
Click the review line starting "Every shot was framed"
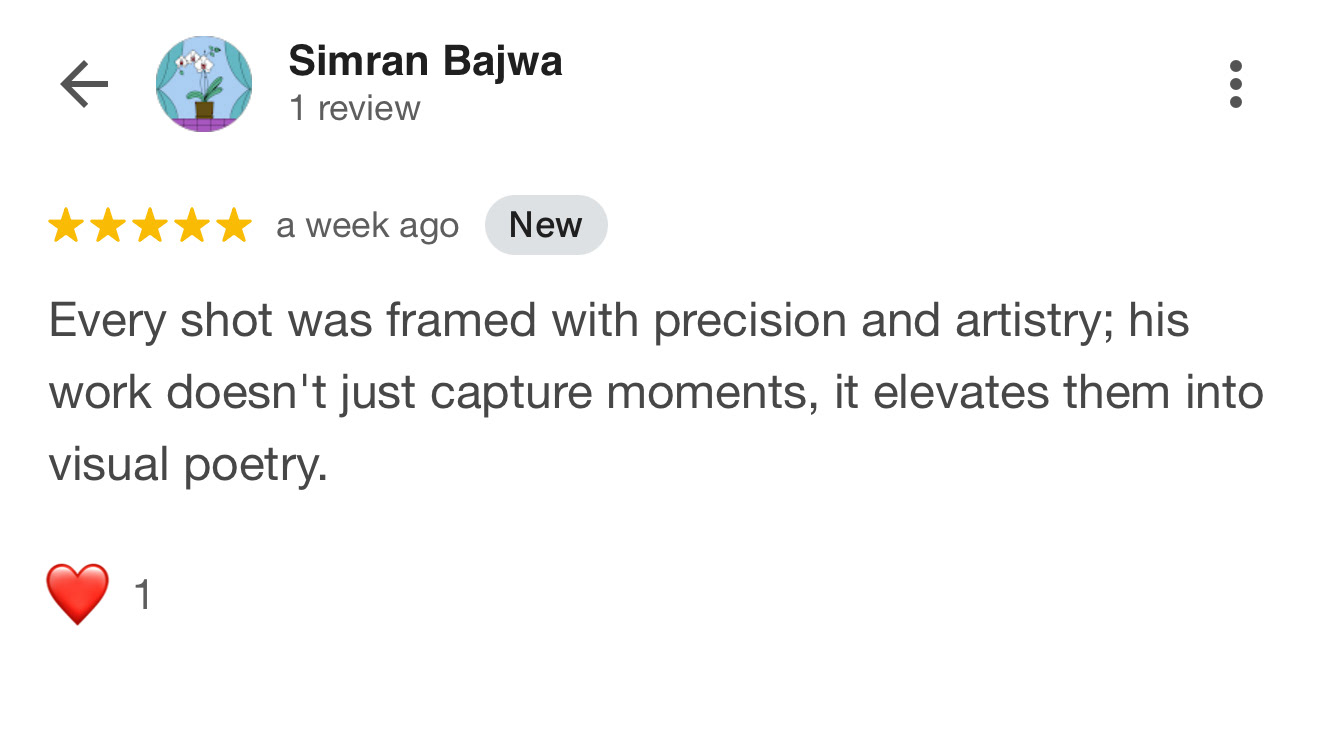[618, 321]
